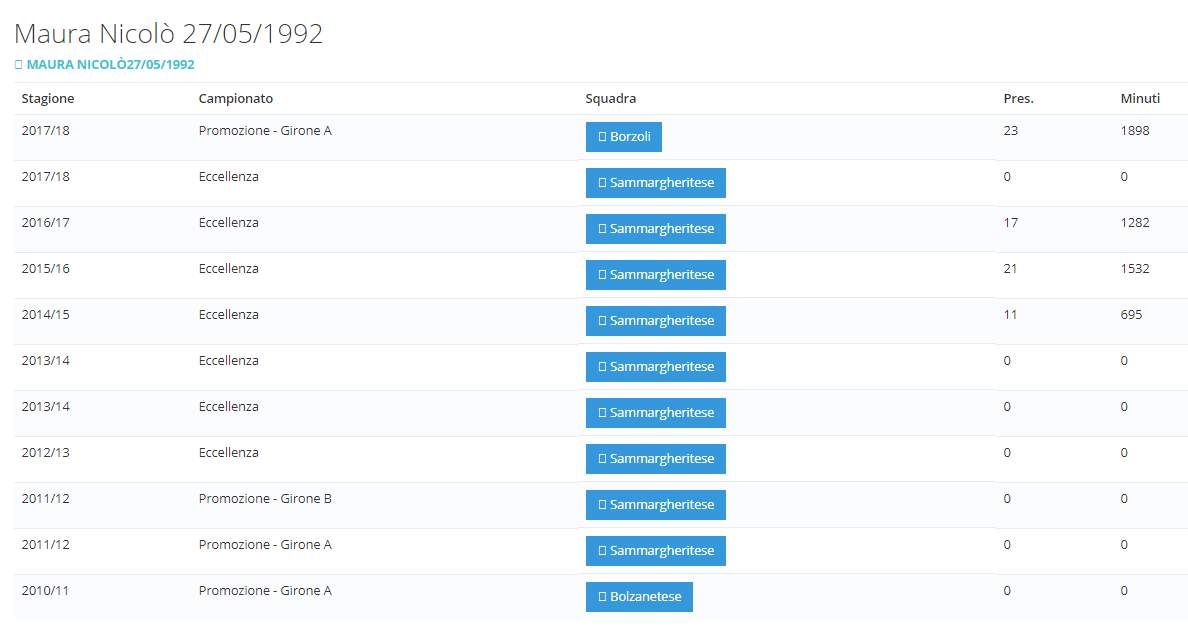Open Sammargheritese for season 2012/13
Viewport: 1188px width, 641px height.
coord(655,459)
